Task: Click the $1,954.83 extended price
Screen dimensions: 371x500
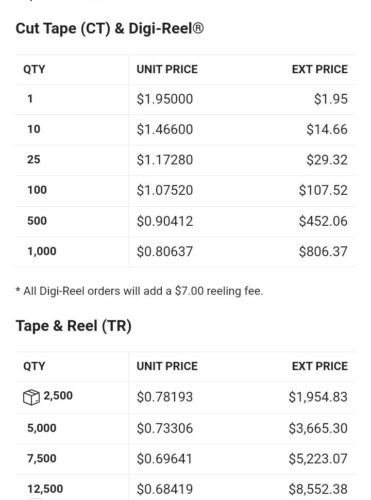Action: [x=318, y=397]
